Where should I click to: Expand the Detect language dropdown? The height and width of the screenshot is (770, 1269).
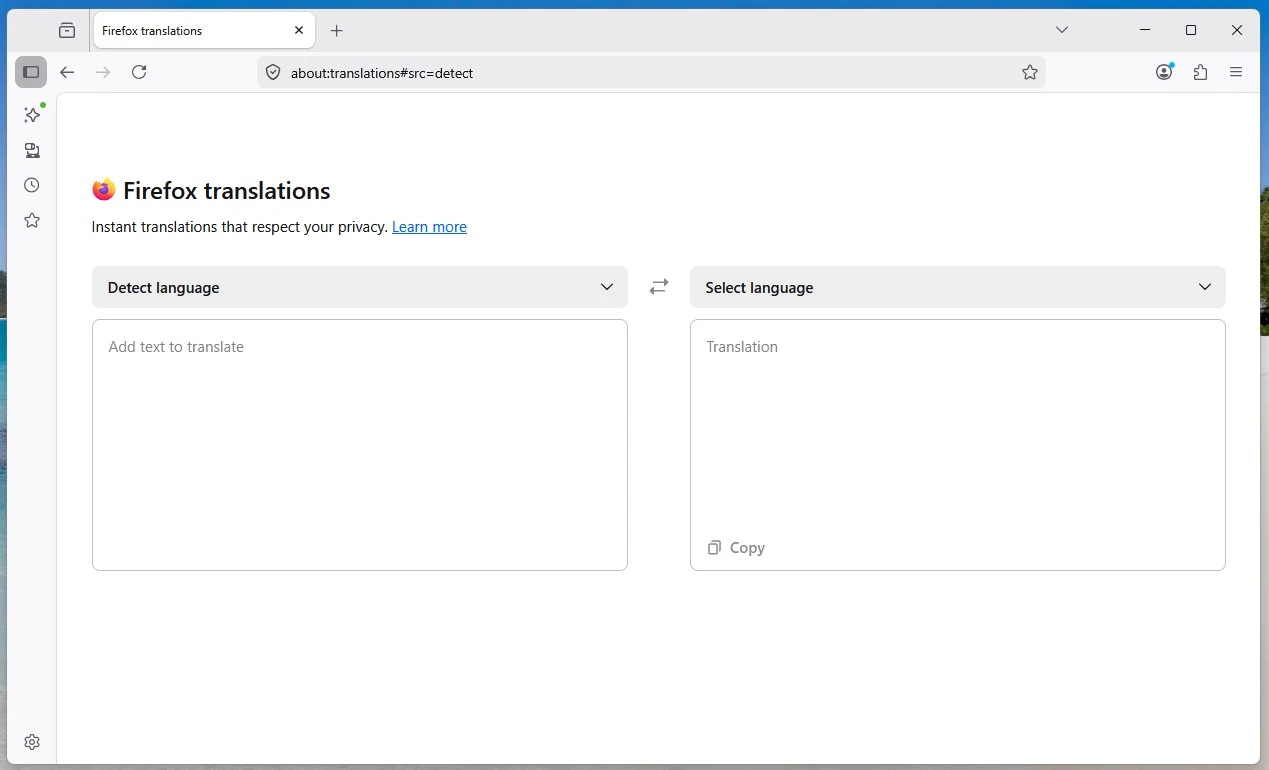[x=359, y=287]
